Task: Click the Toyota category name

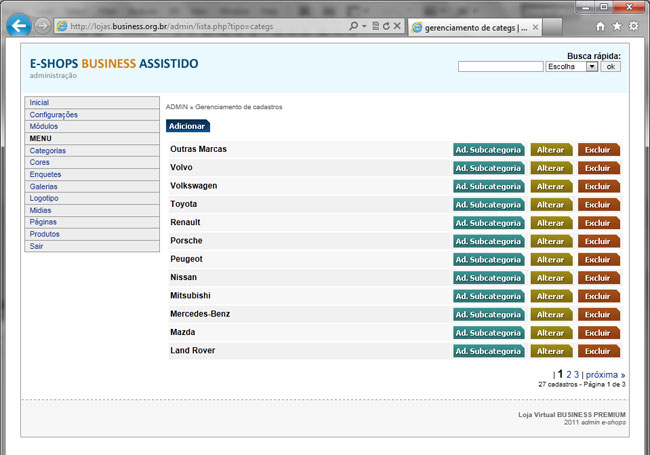Action: [x=184, y=204]
